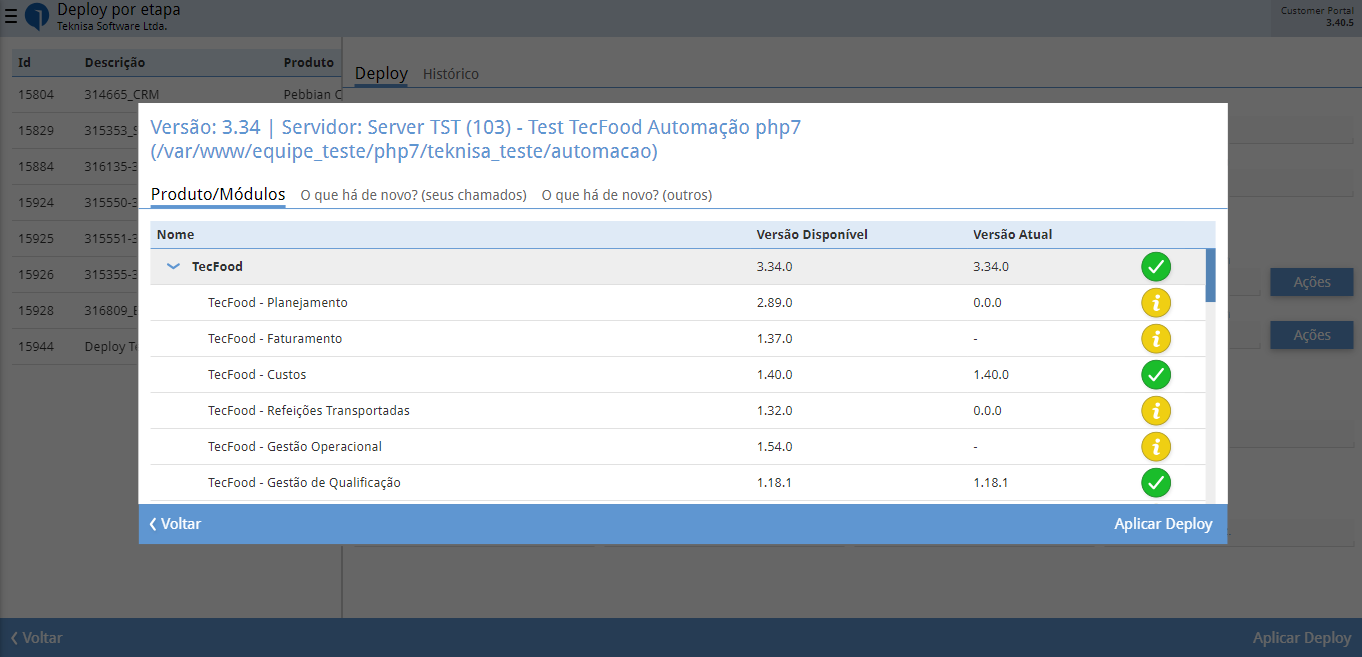The image size is (1362, 657).
Task: Sort by Nome column header
Action: click(x=176, y=235)
